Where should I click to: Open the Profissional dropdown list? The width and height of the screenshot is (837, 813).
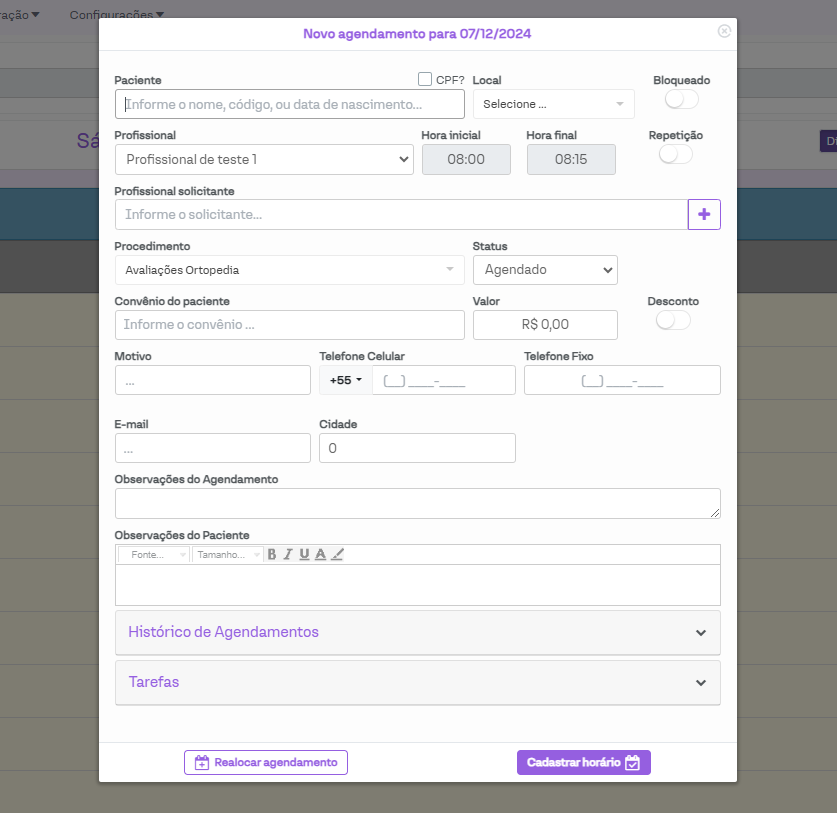pyautogui.click(x=264, y=159)
